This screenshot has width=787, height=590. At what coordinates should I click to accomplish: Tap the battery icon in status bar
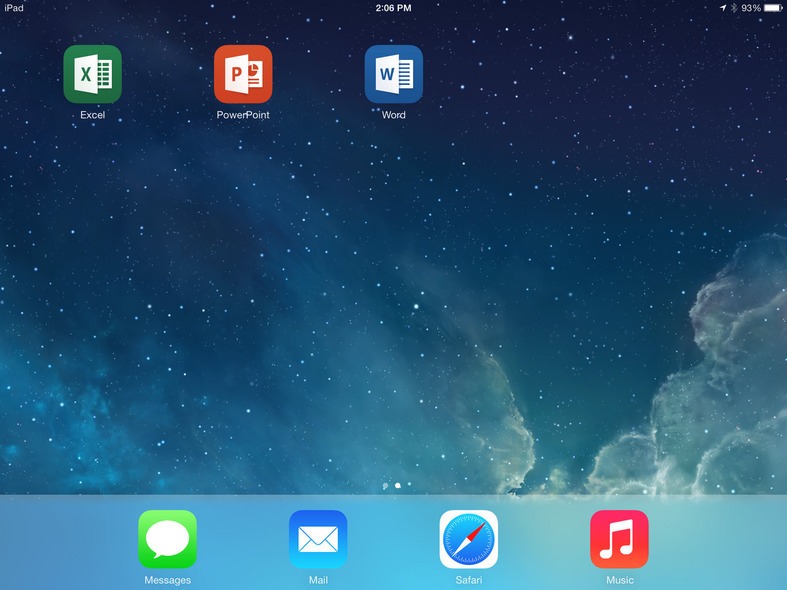[x=773, y=8]
